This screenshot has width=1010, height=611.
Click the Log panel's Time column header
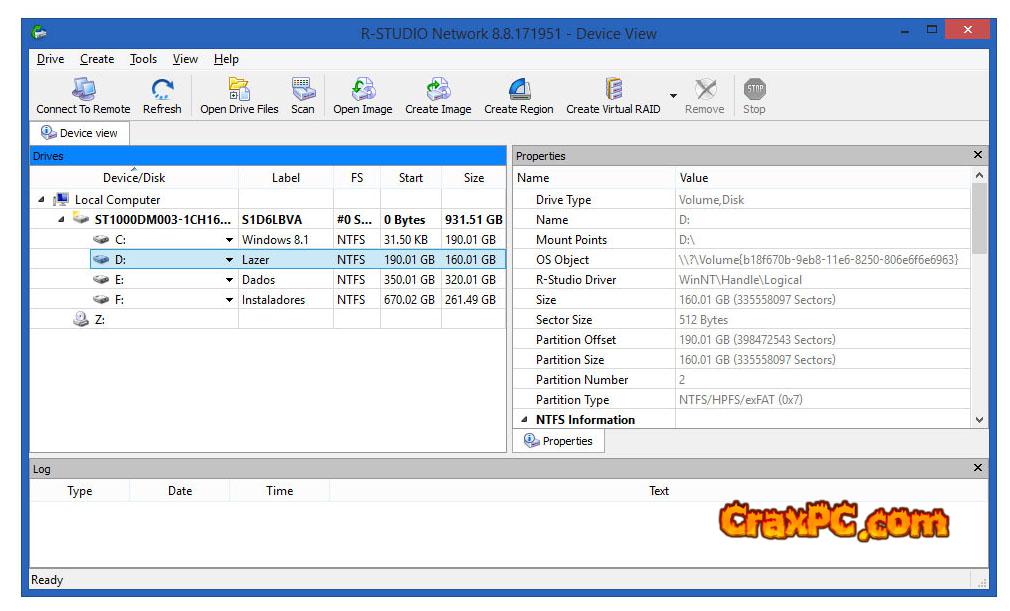click(280, 491)
